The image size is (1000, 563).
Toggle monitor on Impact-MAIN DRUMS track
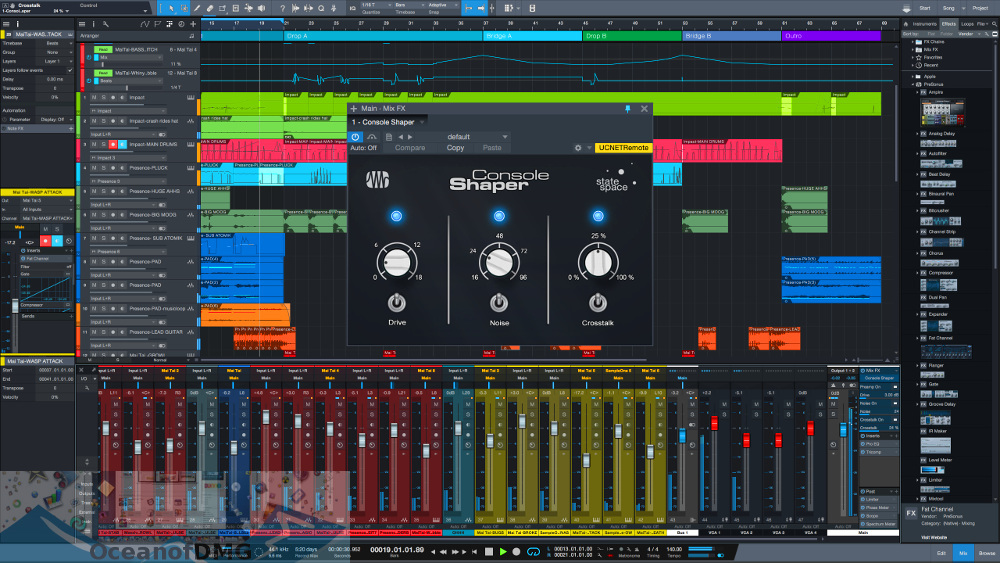click(122, 145)
